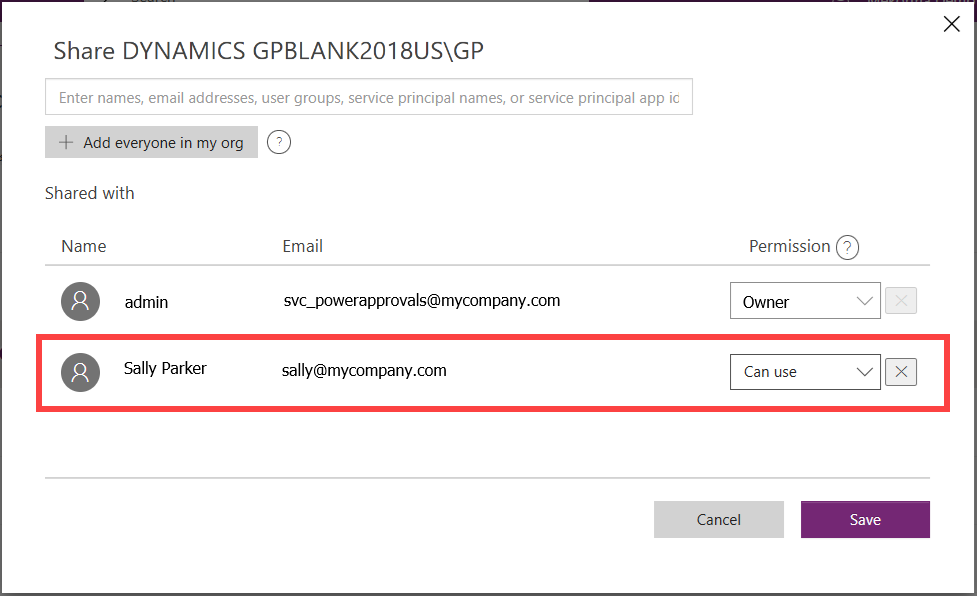977x596 pixels.
Task: Open admin's Owner permission dropdown
Action: (x=805, y=301)
